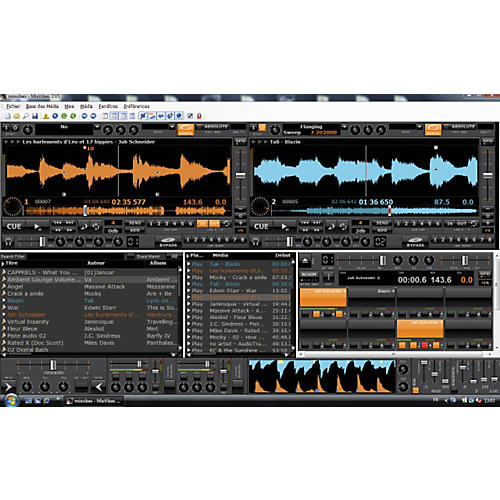This screenshot has height=500, width=500.
Task: Select 'Rated X (Doc Scott)' track row
Action: point(90,343)
